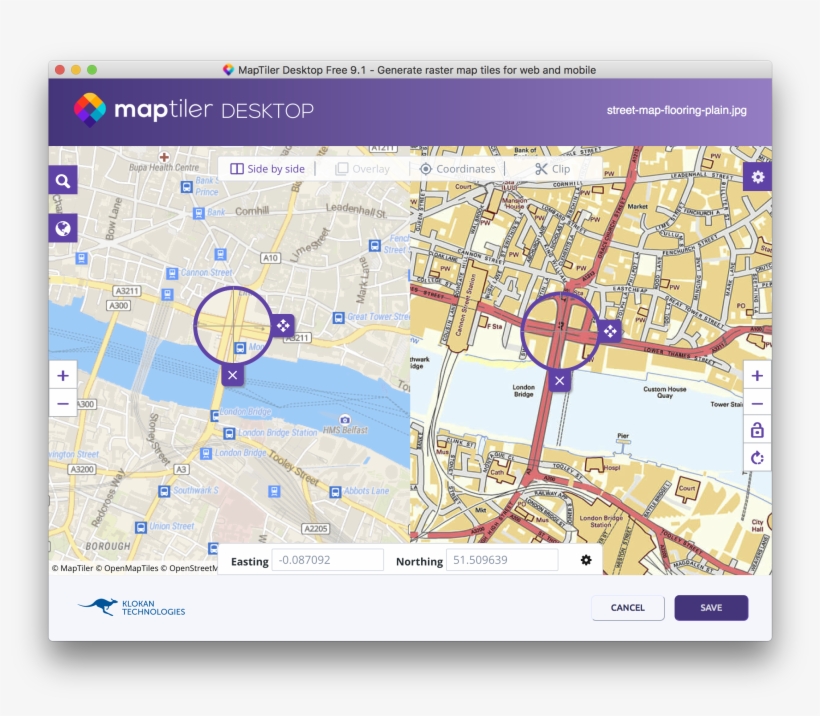Toggle the lock icon on right map
This screenshot has height=716, width=820.
coord(757,430)
